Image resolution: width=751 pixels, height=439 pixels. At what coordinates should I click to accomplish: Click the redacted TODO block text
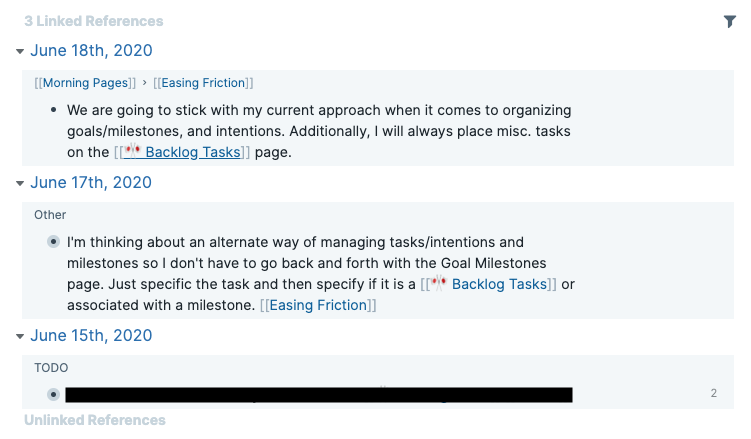pos(318,394)
